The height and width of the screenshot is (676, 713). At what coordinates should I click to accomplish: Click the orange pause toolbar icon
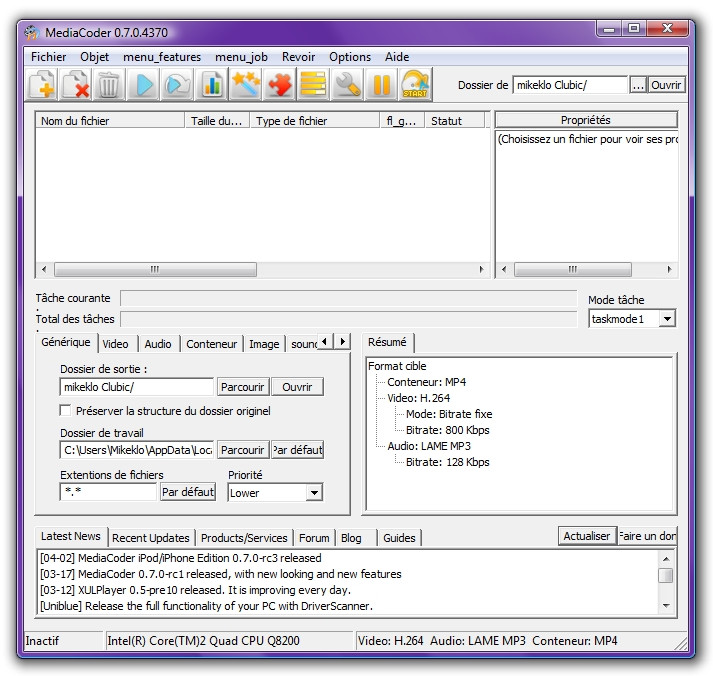point(381,85)
